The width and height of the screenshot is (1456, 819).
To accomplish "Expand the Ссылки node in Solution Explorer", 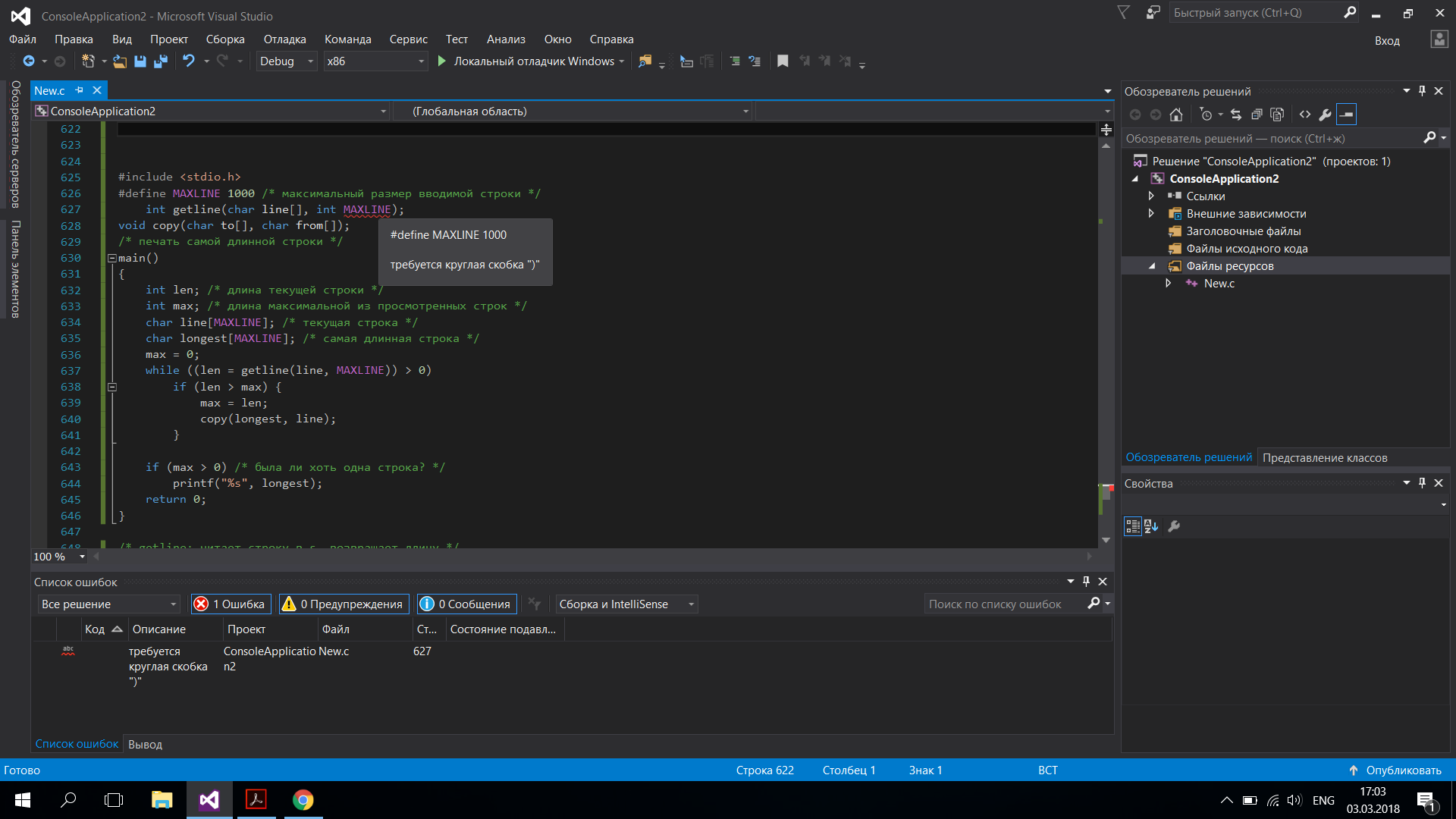I will (1151, 196).
